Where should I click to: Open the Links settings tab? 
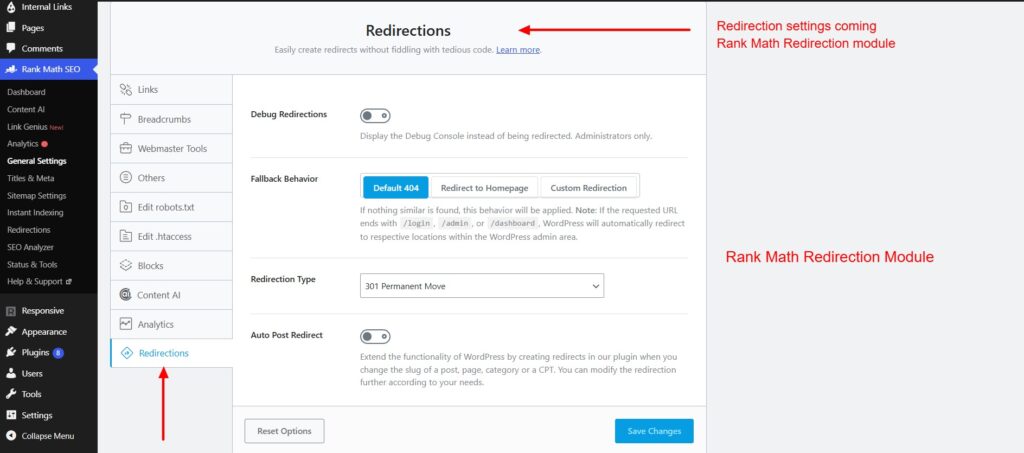pyautogui.click(x=171, y=90)
